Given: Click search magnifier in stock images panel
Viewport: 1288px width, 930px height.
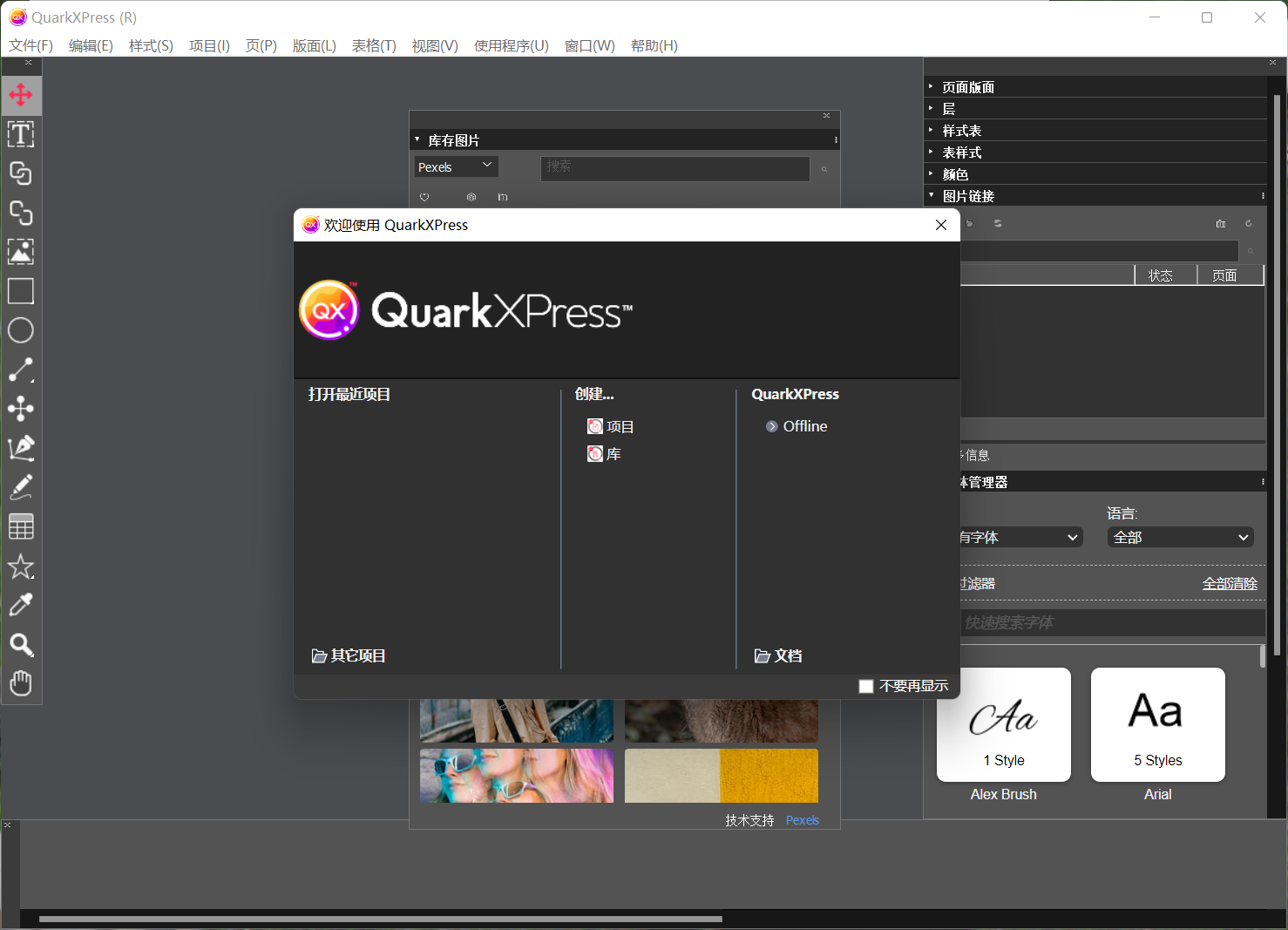Looking at the screenshot, I should click(x=824, y=169).
